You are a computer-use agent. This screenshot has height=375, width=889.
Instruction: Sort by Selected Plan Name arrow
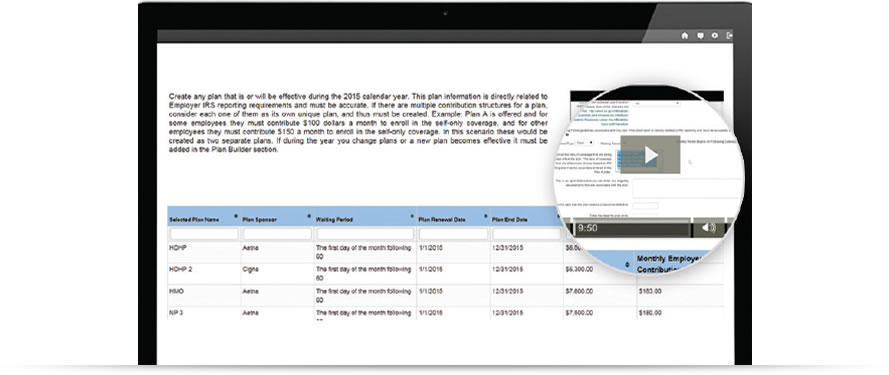click(235, 216)
